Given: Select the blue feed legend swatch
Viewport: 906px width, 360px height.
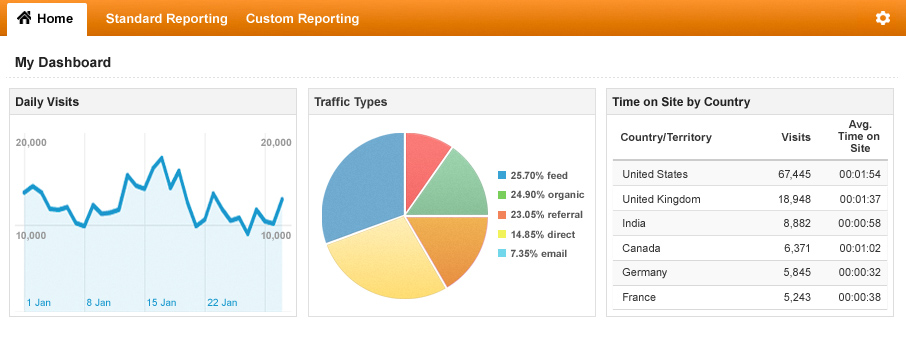Looking at the screenshot, I should pos(502,175).
